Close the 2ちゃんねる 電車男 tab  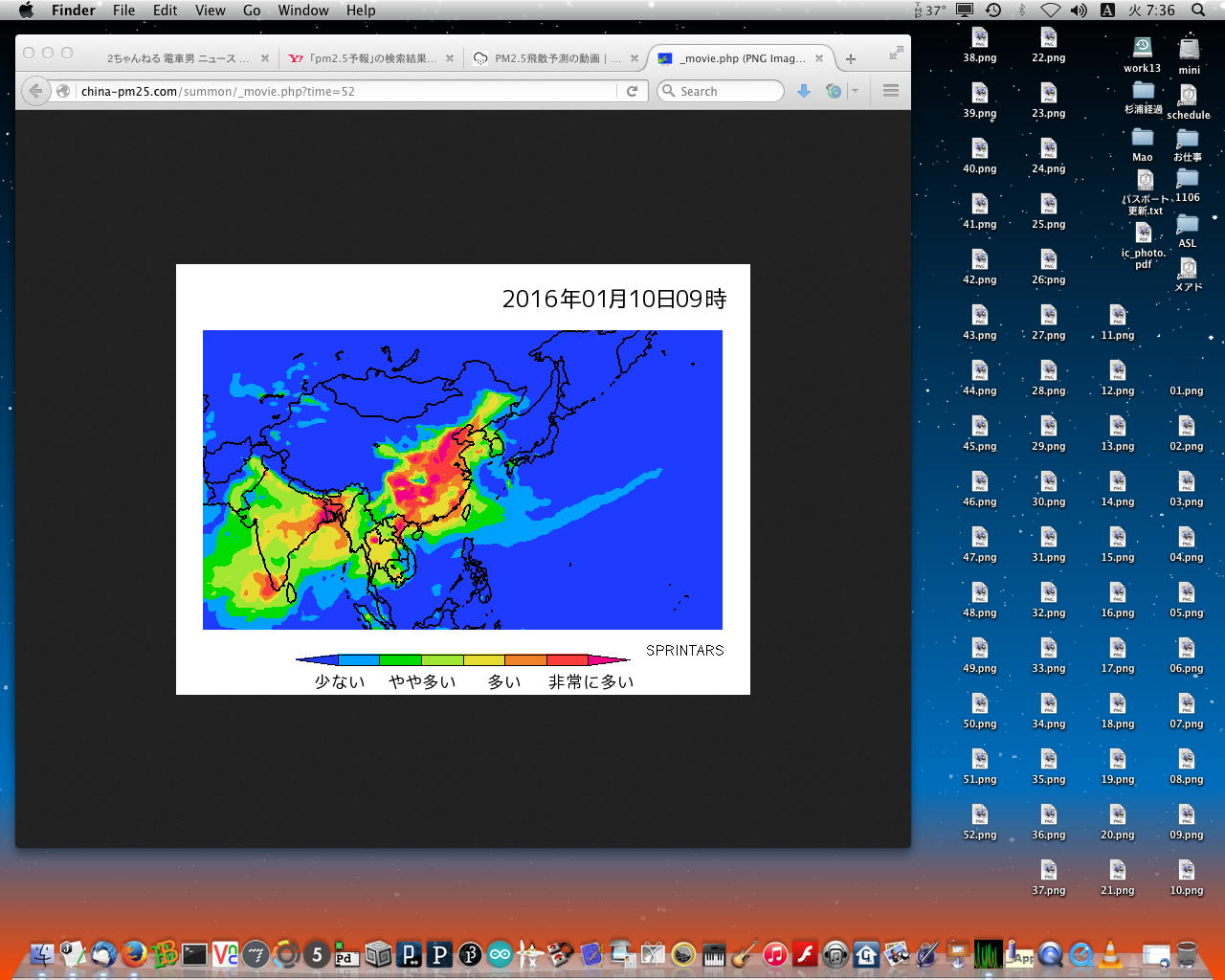tap(265, 58)
